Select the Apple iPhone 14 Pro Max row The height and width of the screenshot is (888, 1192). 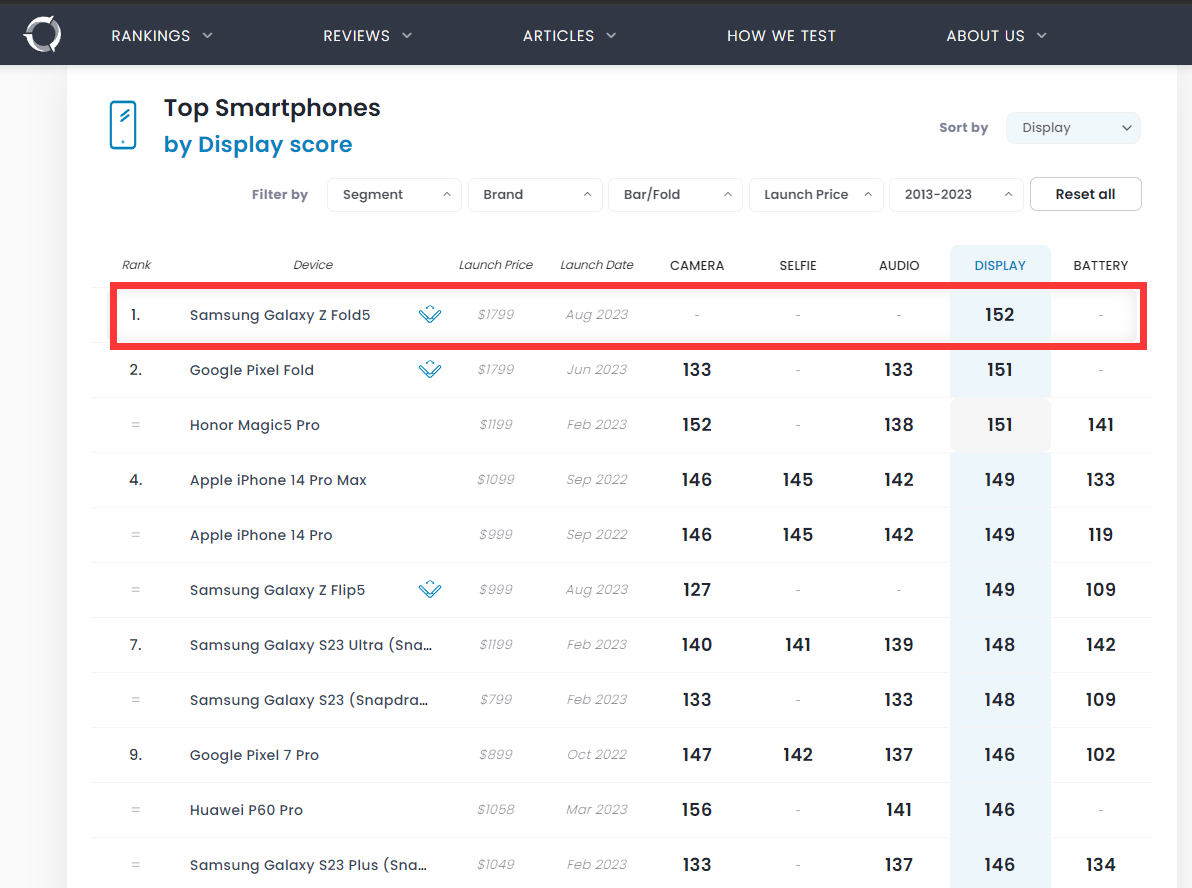(x=278, y=480)
